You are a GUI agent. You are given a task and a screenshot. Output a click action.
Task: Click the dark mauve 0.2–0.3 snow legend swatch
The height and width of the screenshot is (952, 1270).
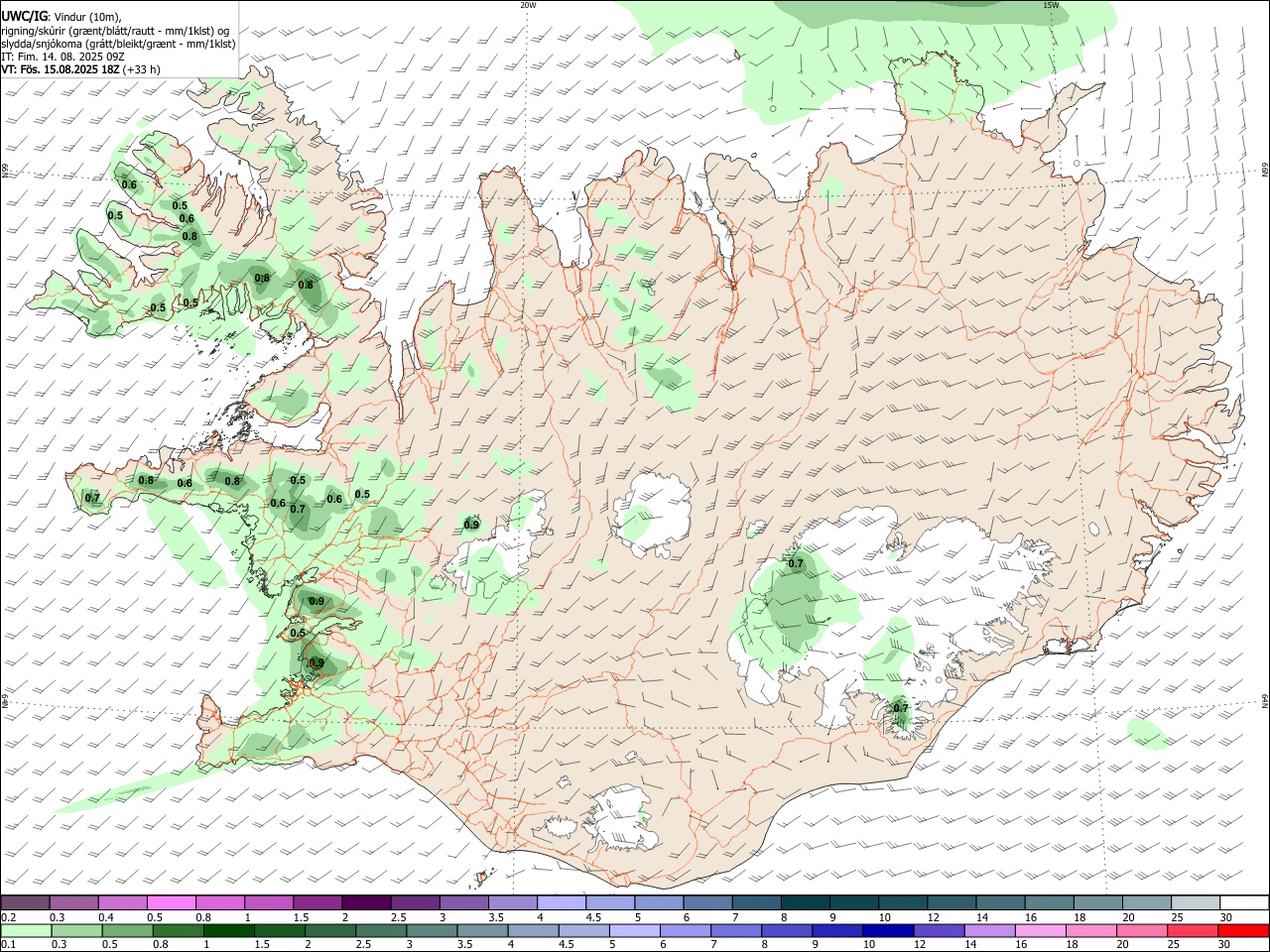pos(25,902)
